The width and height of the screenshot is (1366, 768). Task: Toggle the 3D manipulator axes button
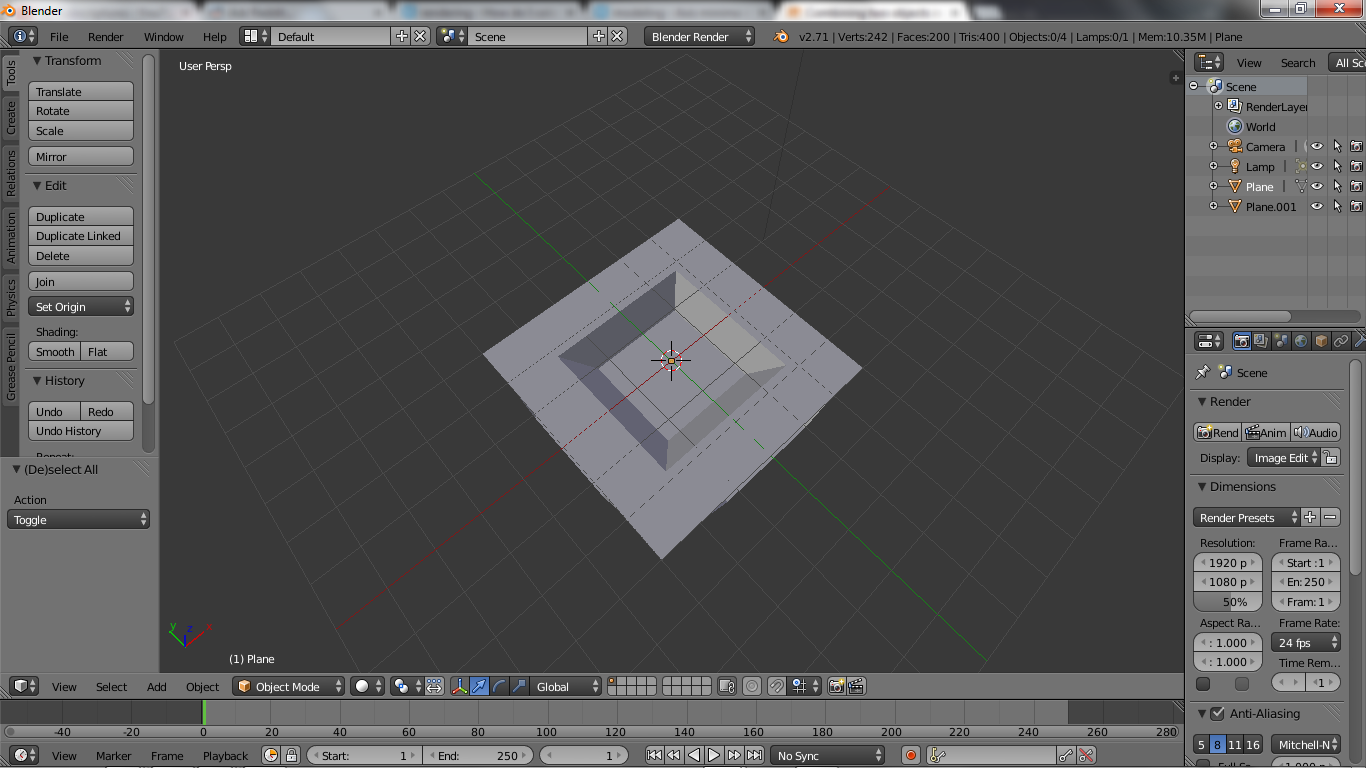[460, 686]
